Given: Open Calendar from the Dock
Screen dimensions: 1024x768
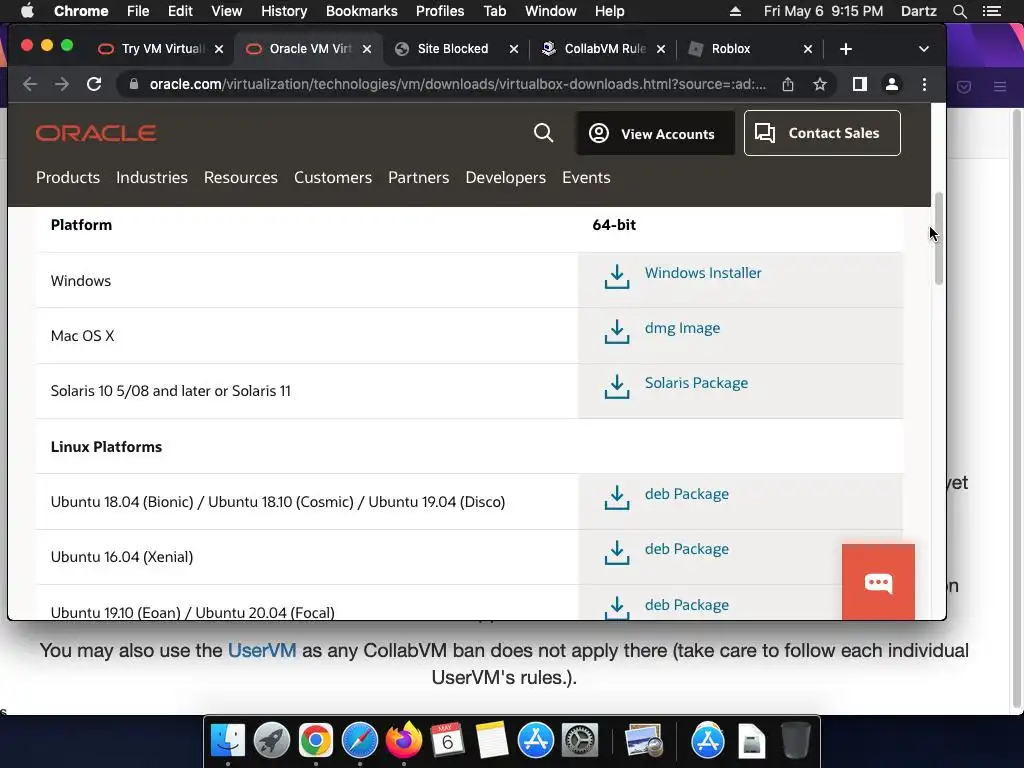Looking at the screenshot, I should click(x=447, y=741).
